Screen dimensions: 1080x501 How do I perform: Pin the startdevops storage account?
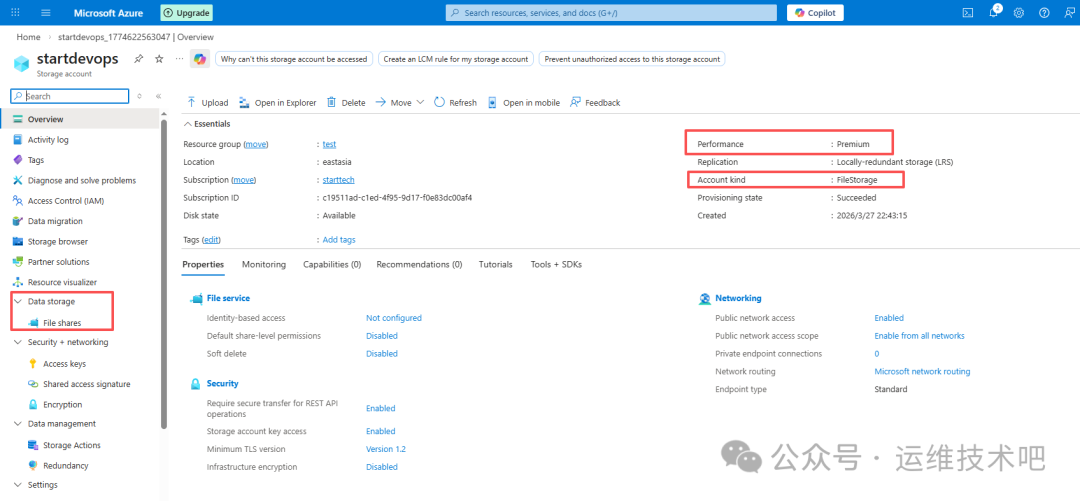(139, 59)
